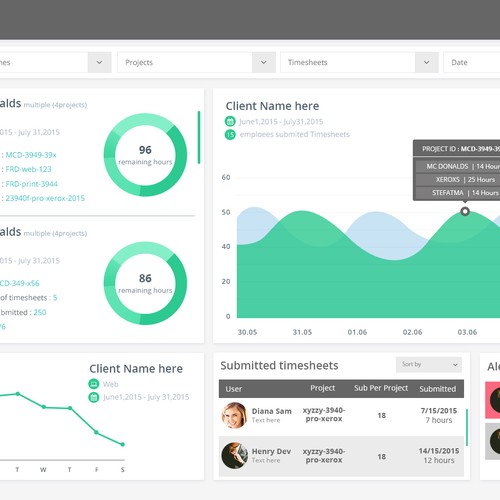Click the 7/15/2015 submitted date cell
Viewport: 500px width, 500px height.
439,411
